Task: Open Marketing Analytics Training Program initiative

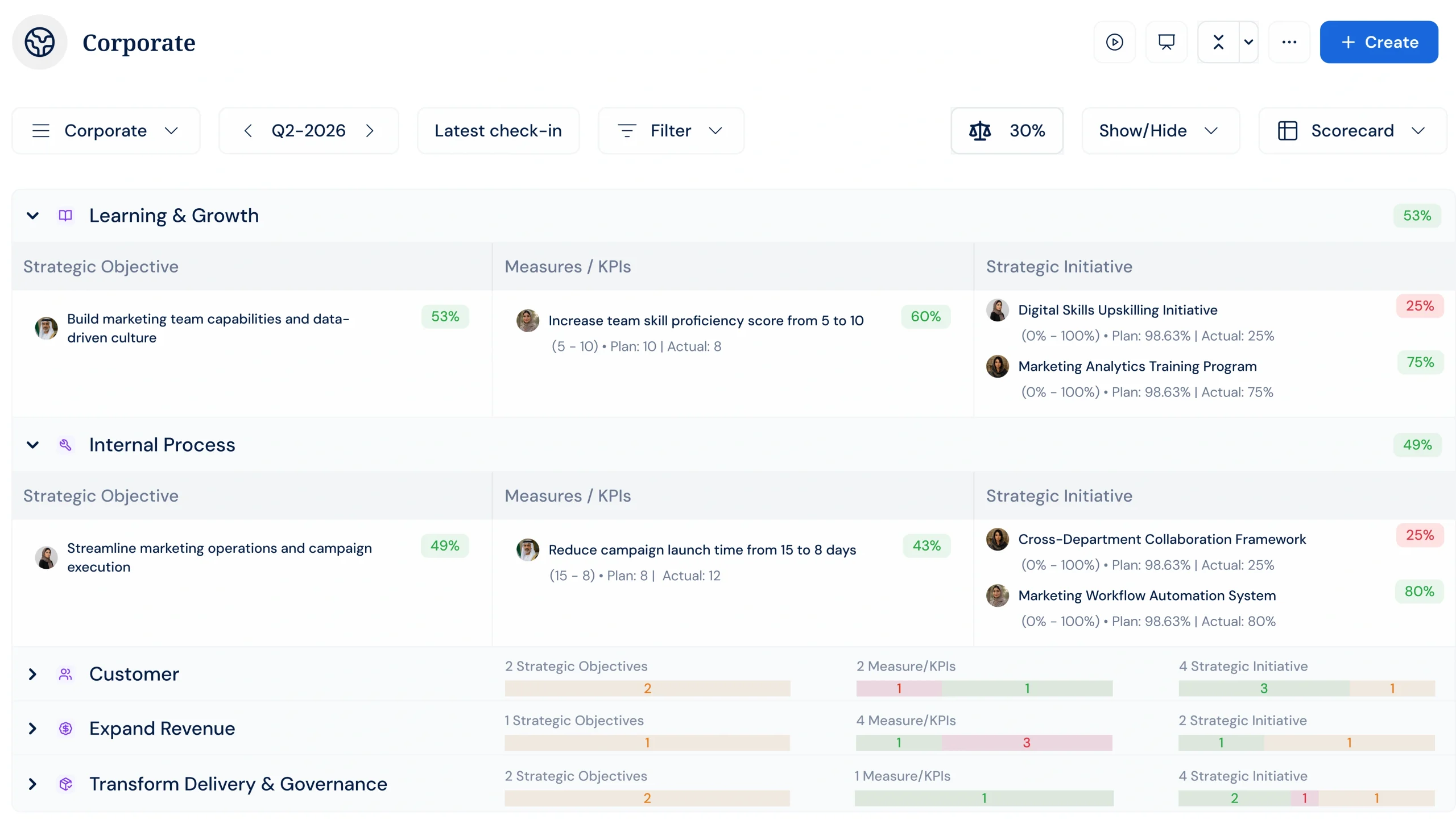Action: coord(1137,366)
